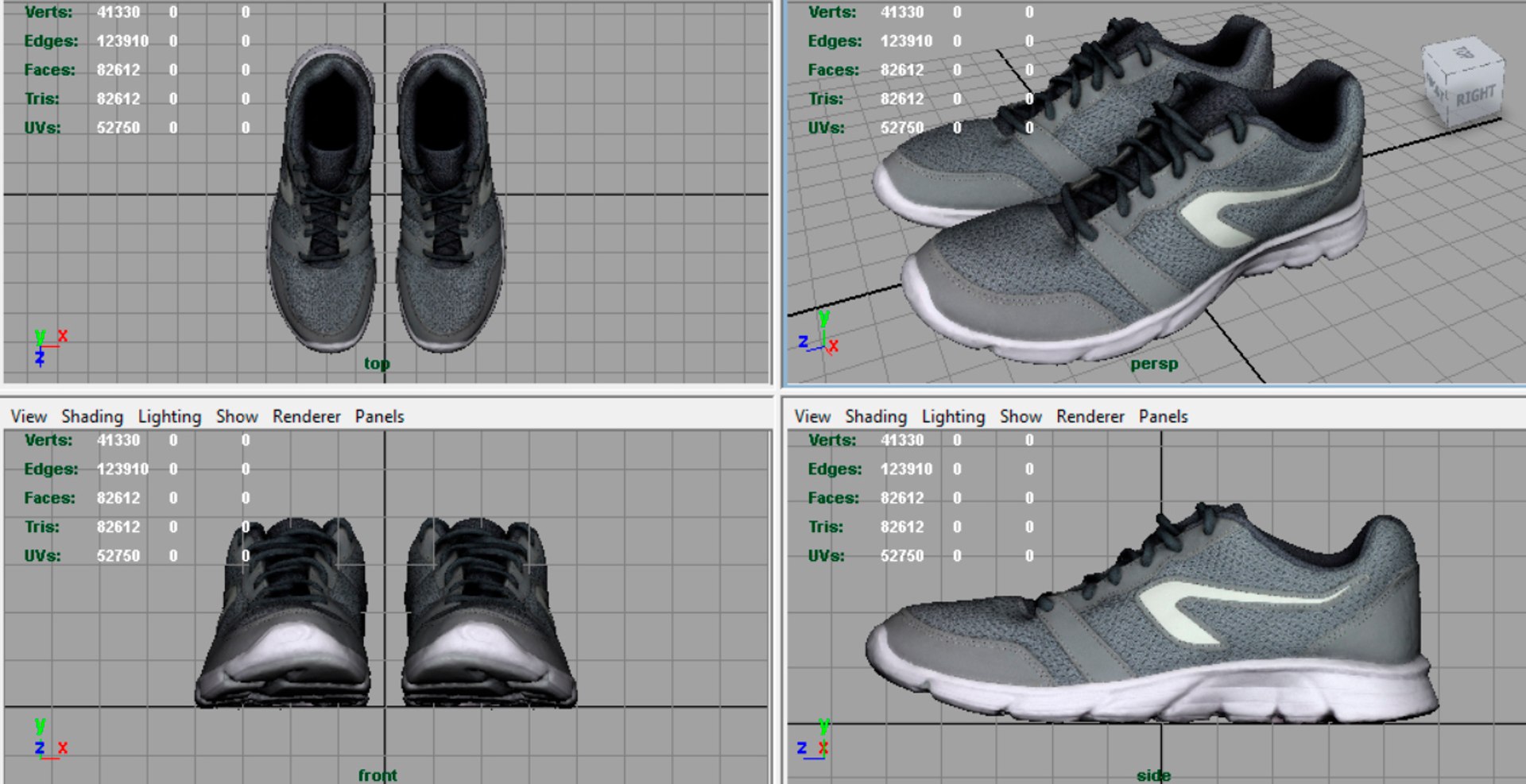The height and width of the screenshot is (784, 1526).
Task: Click Verts count 41330 in top viewport
Action: [x=118, y=12]
